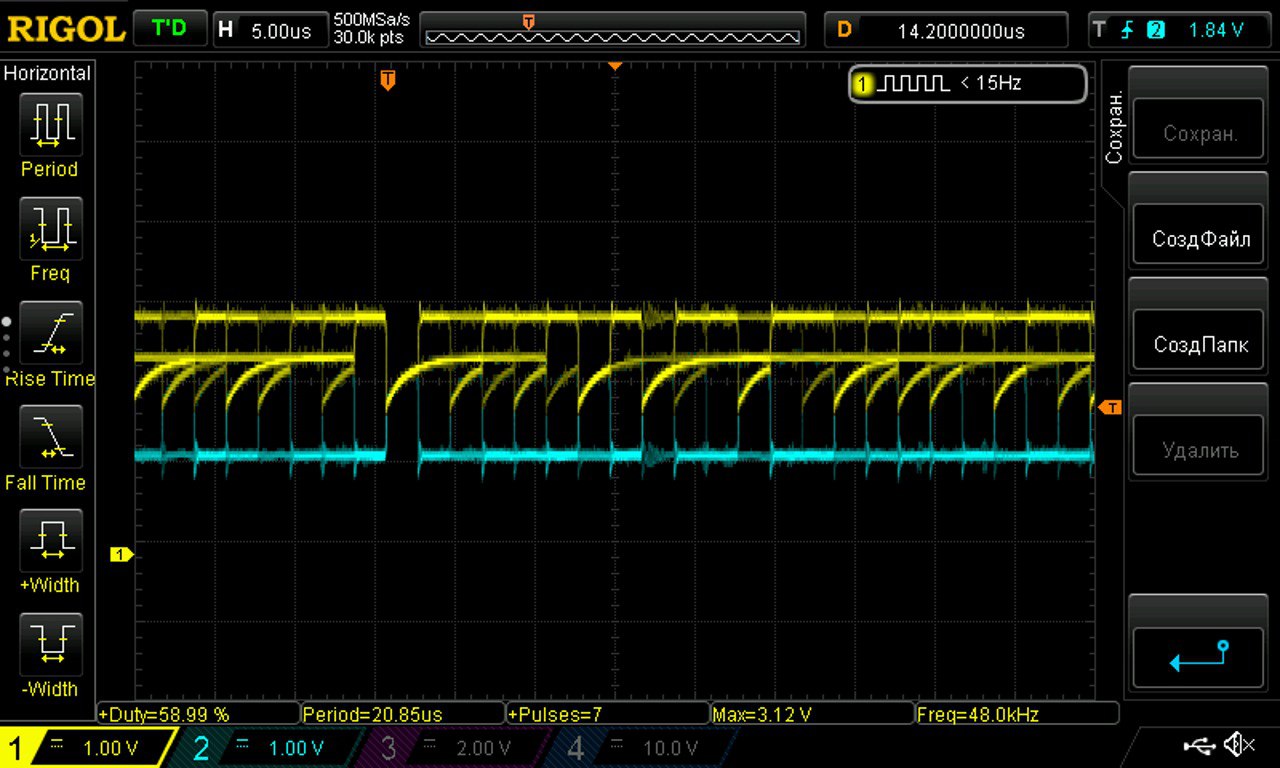Click the rising edge trigger icon
Image resolution: width=1280 pixels, height=768 pixels.
[1127, 29]
